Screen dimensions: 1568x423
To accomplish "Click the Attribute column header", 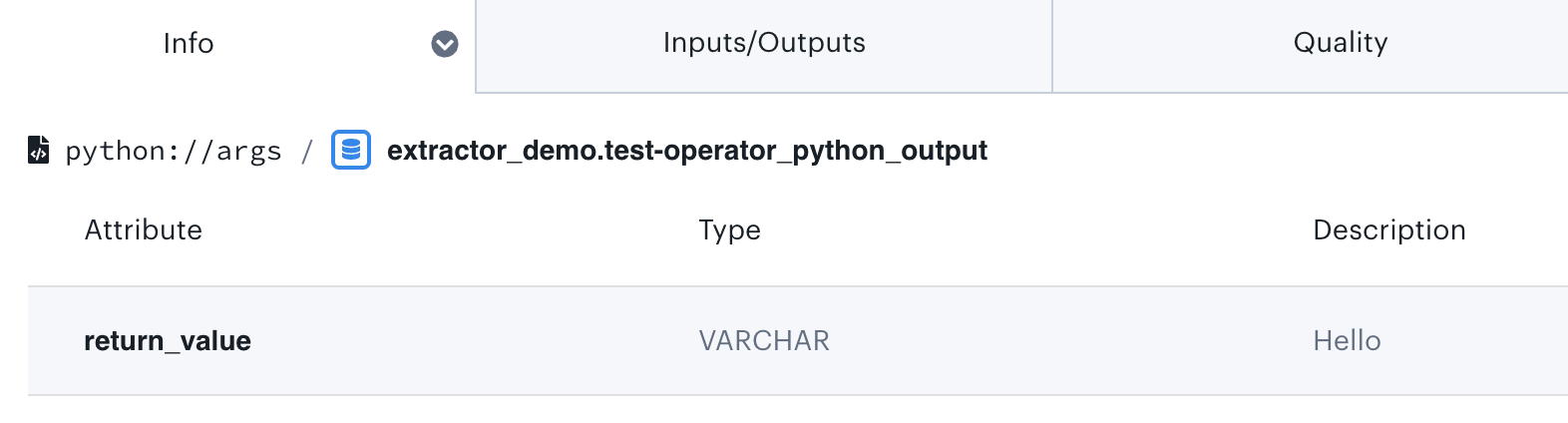I will tap(144, 230).
